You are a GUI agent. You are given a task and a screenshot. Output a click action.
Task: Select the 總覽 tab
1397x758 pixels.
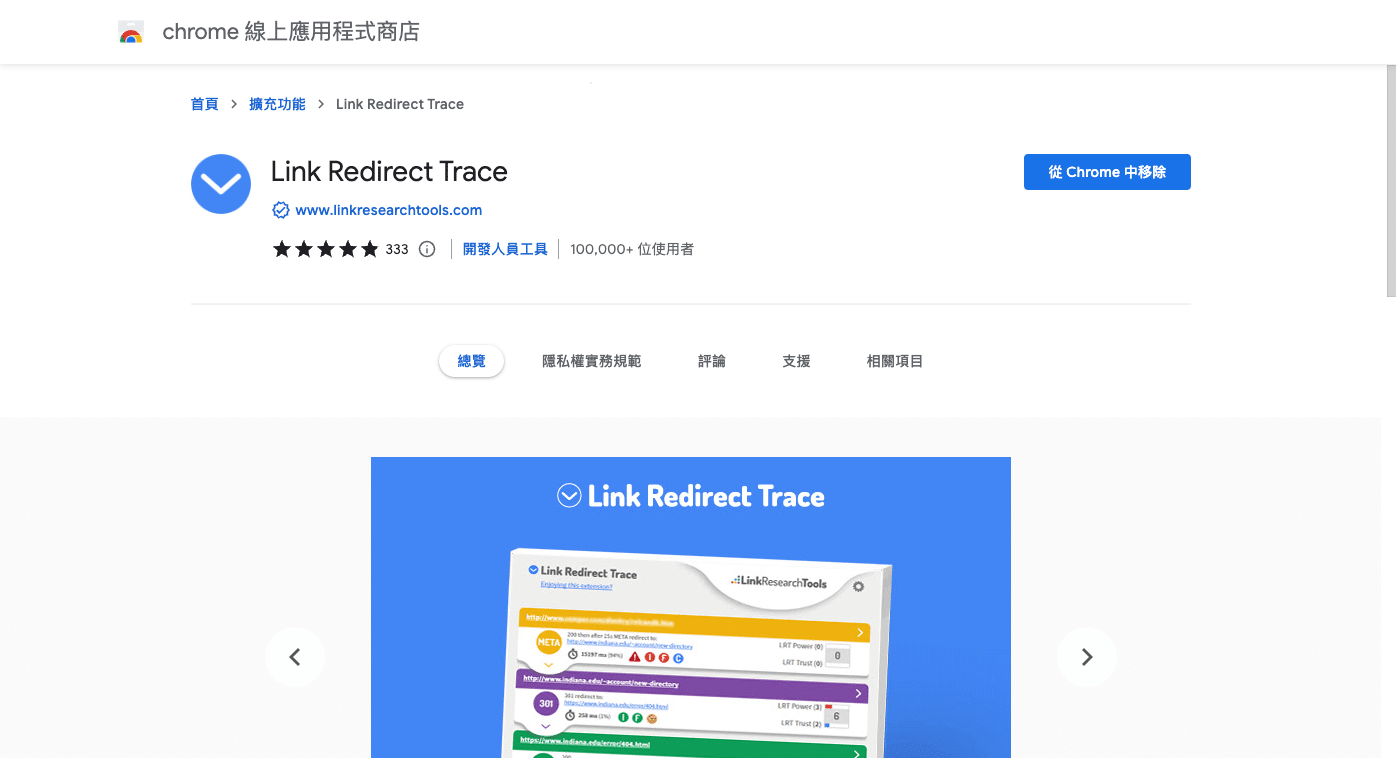pos(471,361)
